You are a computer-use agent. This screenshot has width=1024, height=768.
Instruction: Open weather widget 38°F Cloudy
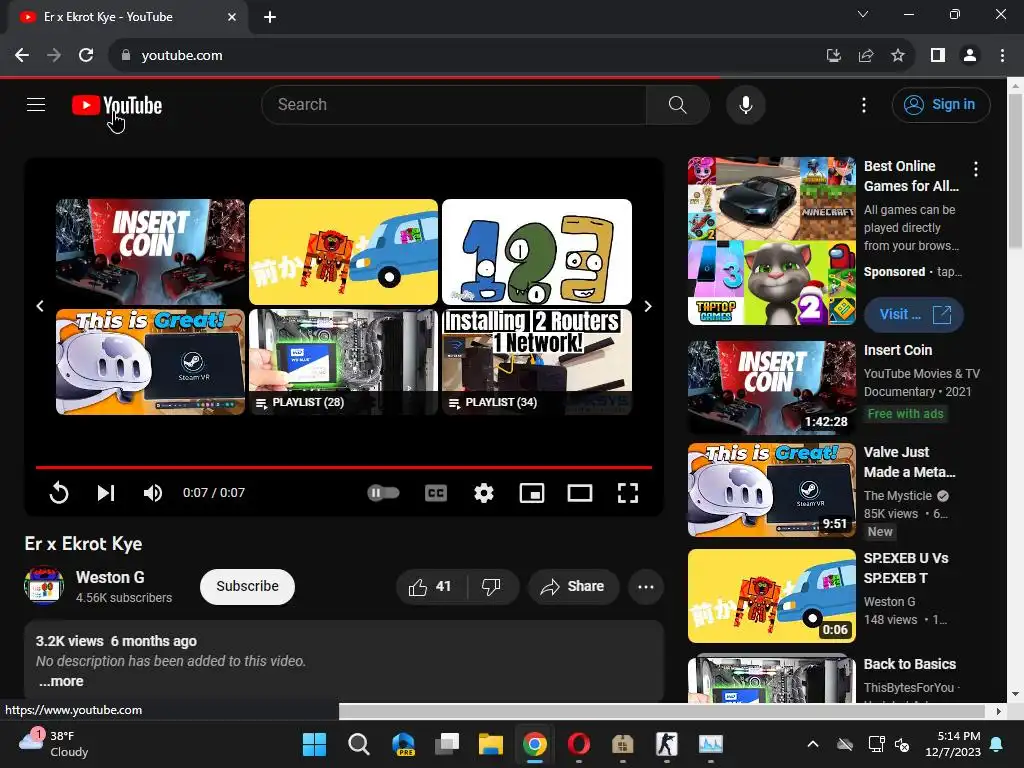pos(54,744)
